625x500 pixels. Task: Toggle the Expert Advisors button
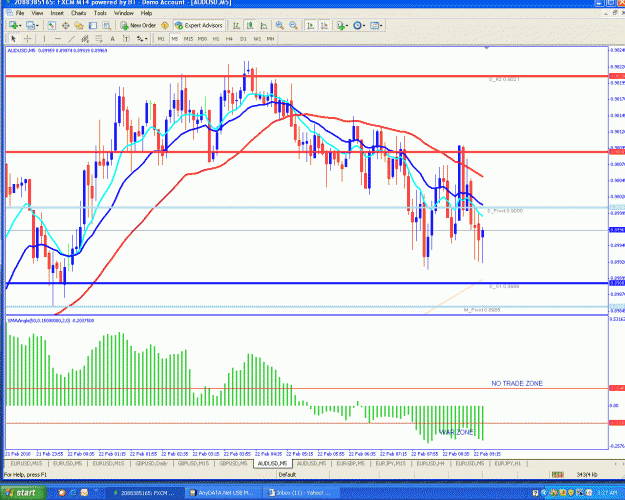pyautogui.click(x=199, y=26)
